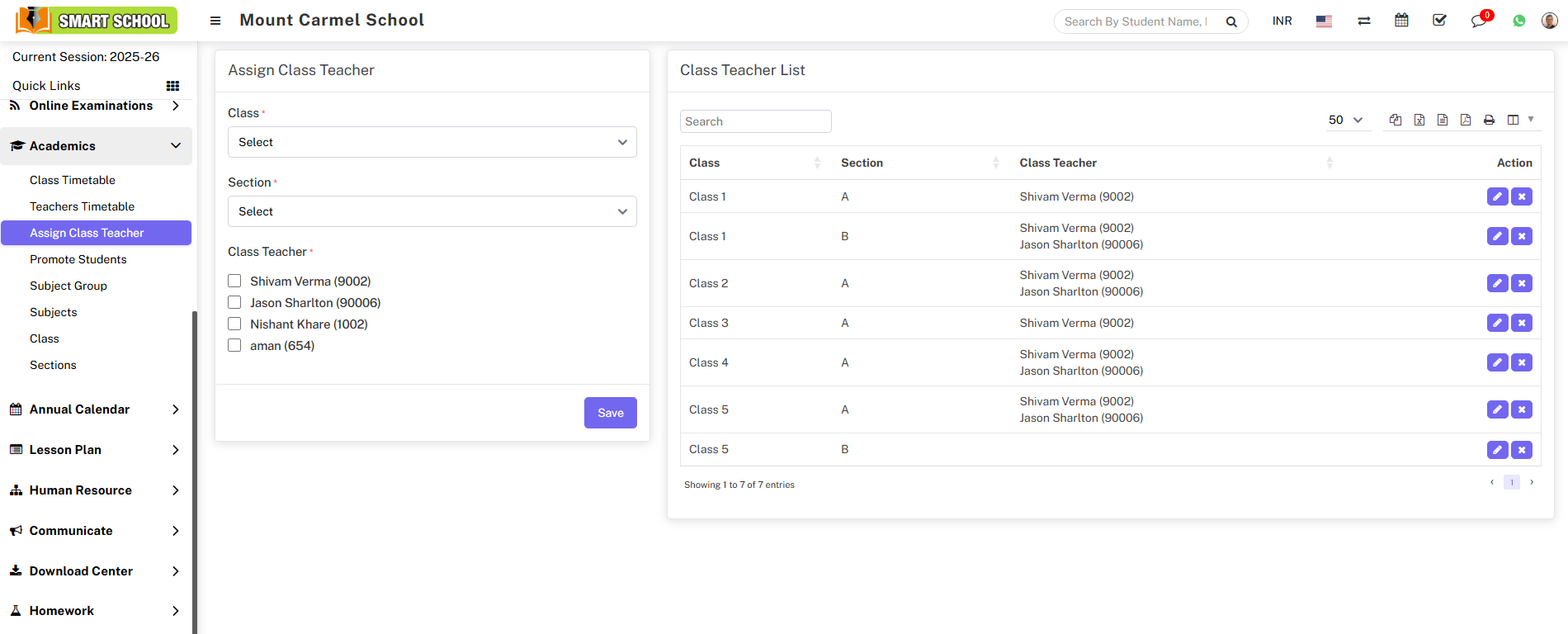Open Sections menu item
The width and height of the screenshot is (1568, 634).
[53, 365]
